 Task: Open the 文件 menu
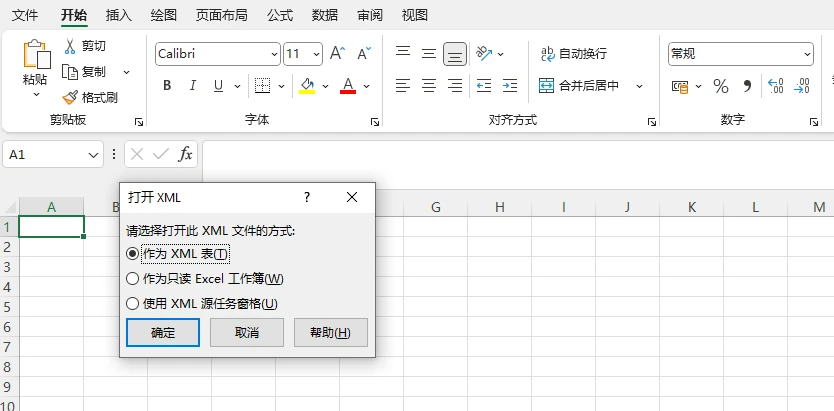[25, 15]
